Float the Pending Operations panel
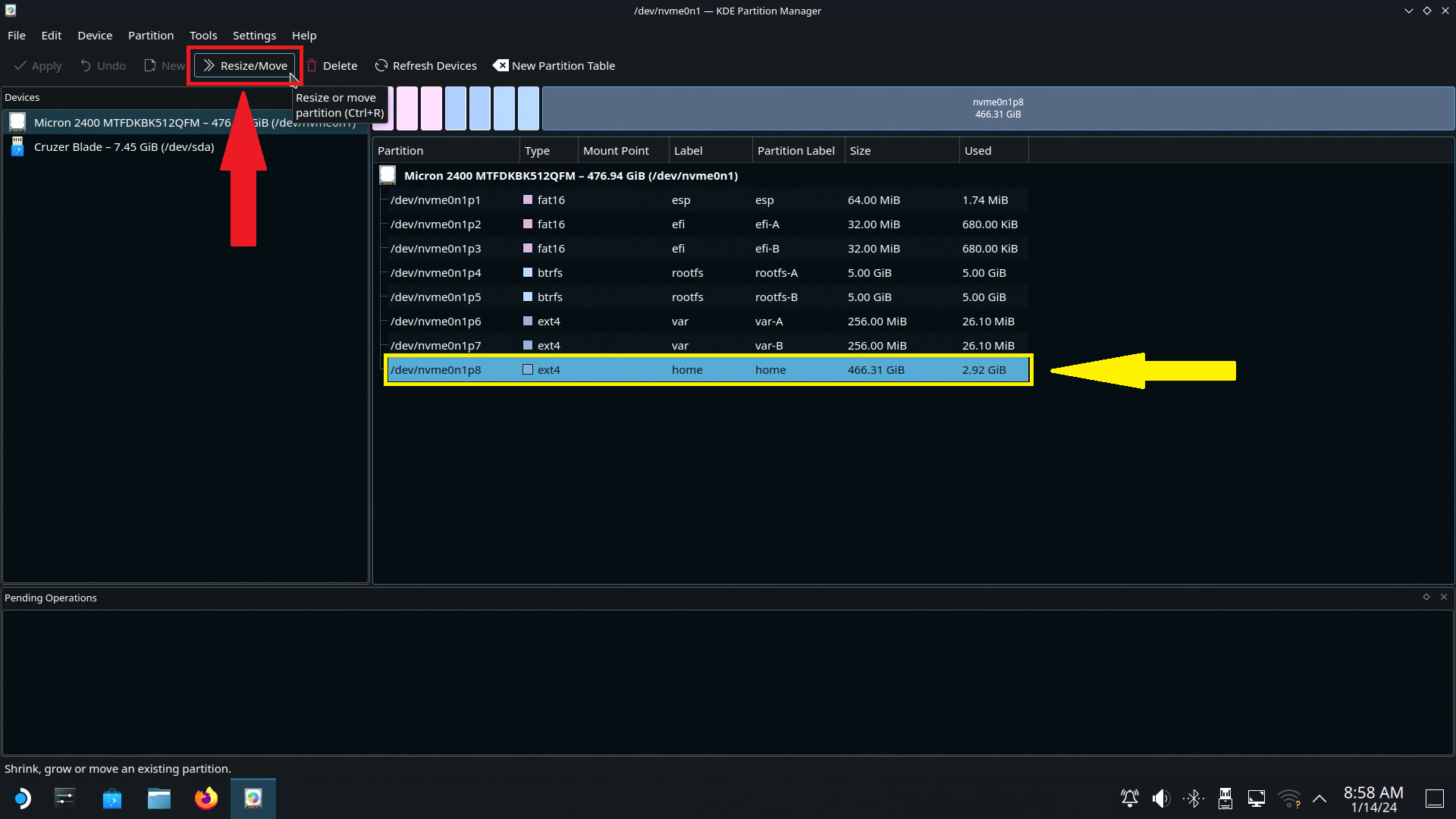 tap(1426, 598)
